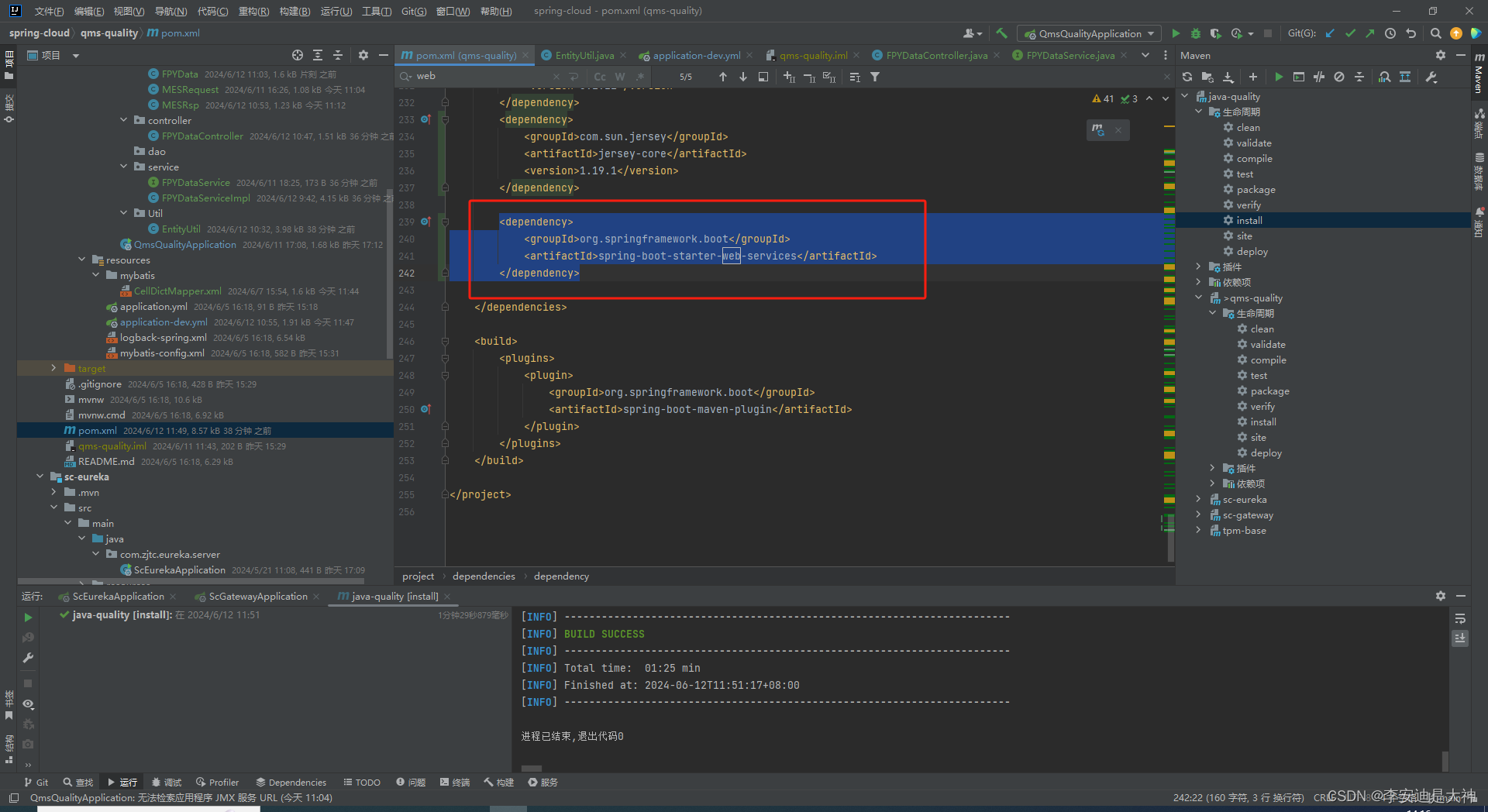Viewport: 1488px width, 812px height.
Task: Commit changes with Git checkmark icon
Action: (1351, 33)
